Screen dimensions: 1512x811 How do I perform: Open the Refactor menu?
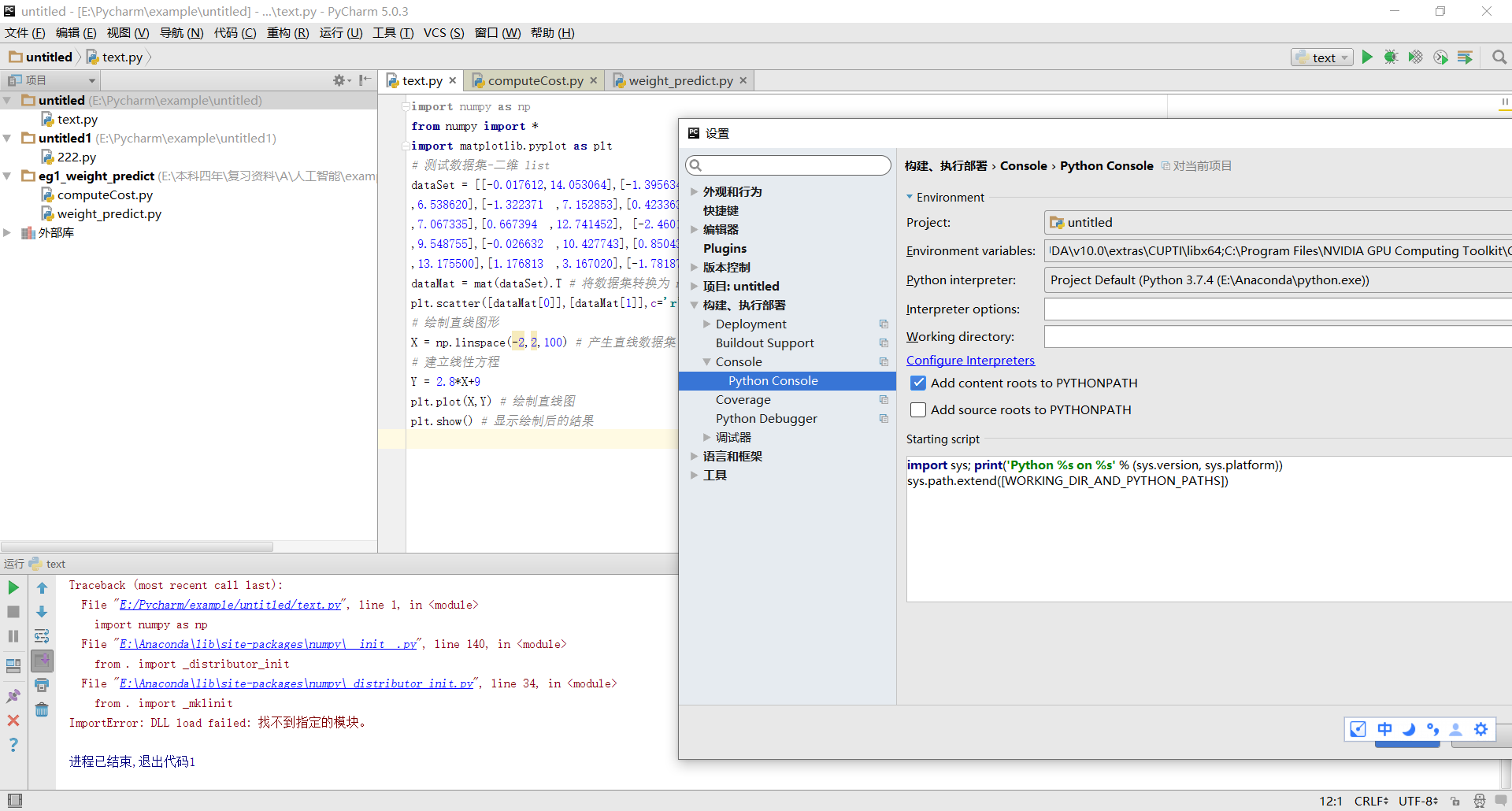pos(287,33)
